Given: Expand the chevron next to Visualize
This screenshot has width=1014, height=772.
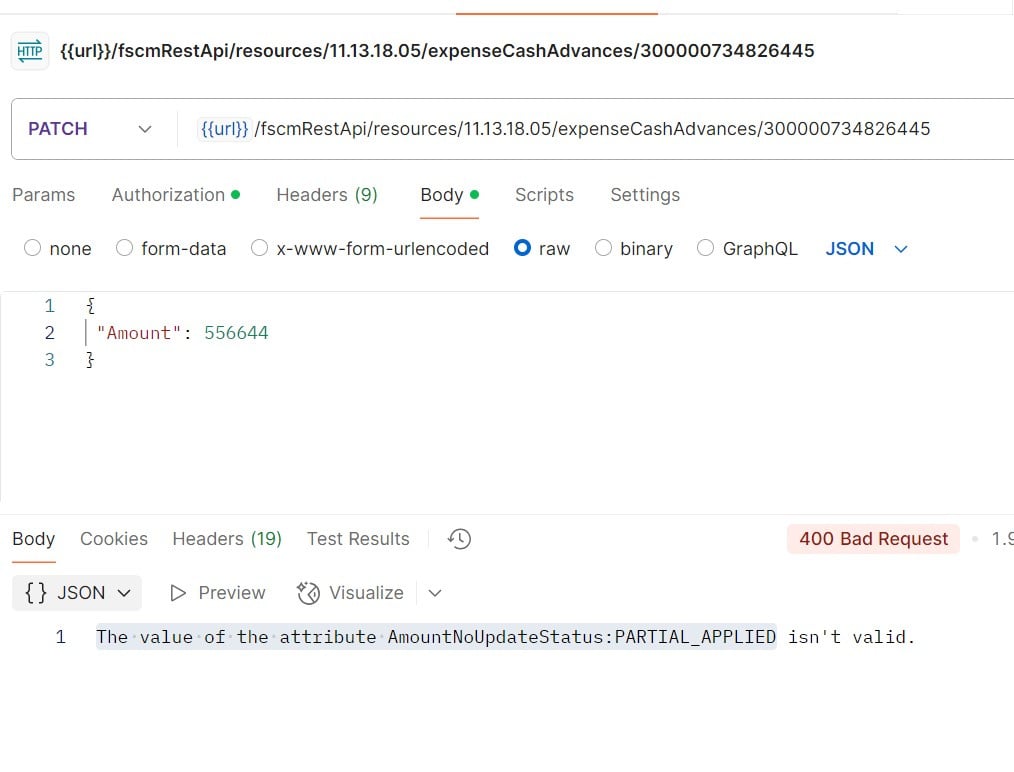Looking at the screenshot, I should point(434,592).
